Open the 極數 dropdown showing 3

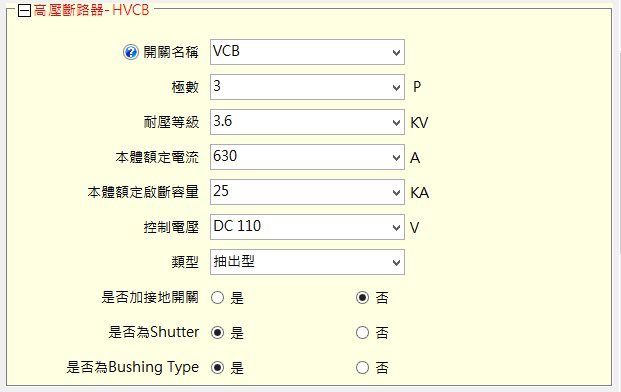tap(307, 87)
